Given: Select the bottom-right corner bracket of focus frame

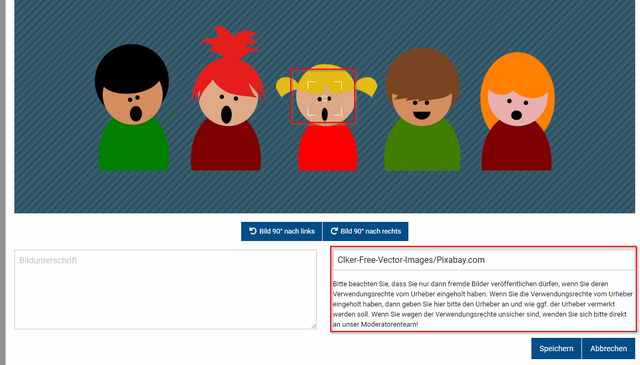Looking at the screenshot, I should coord(338,111).
